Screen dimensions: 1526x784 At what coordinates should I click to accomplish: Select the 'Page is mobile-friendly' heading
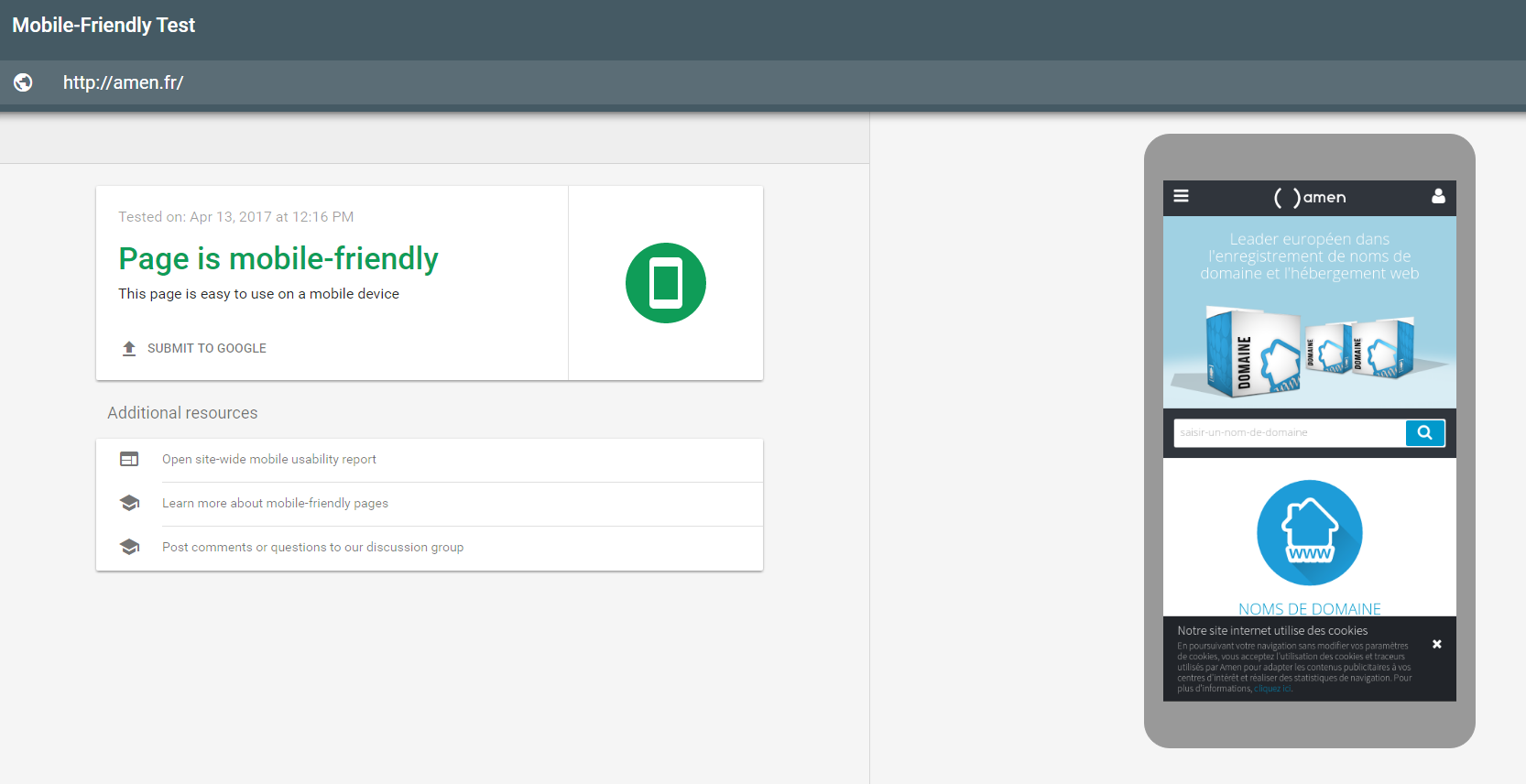click(x=278, y=259)
